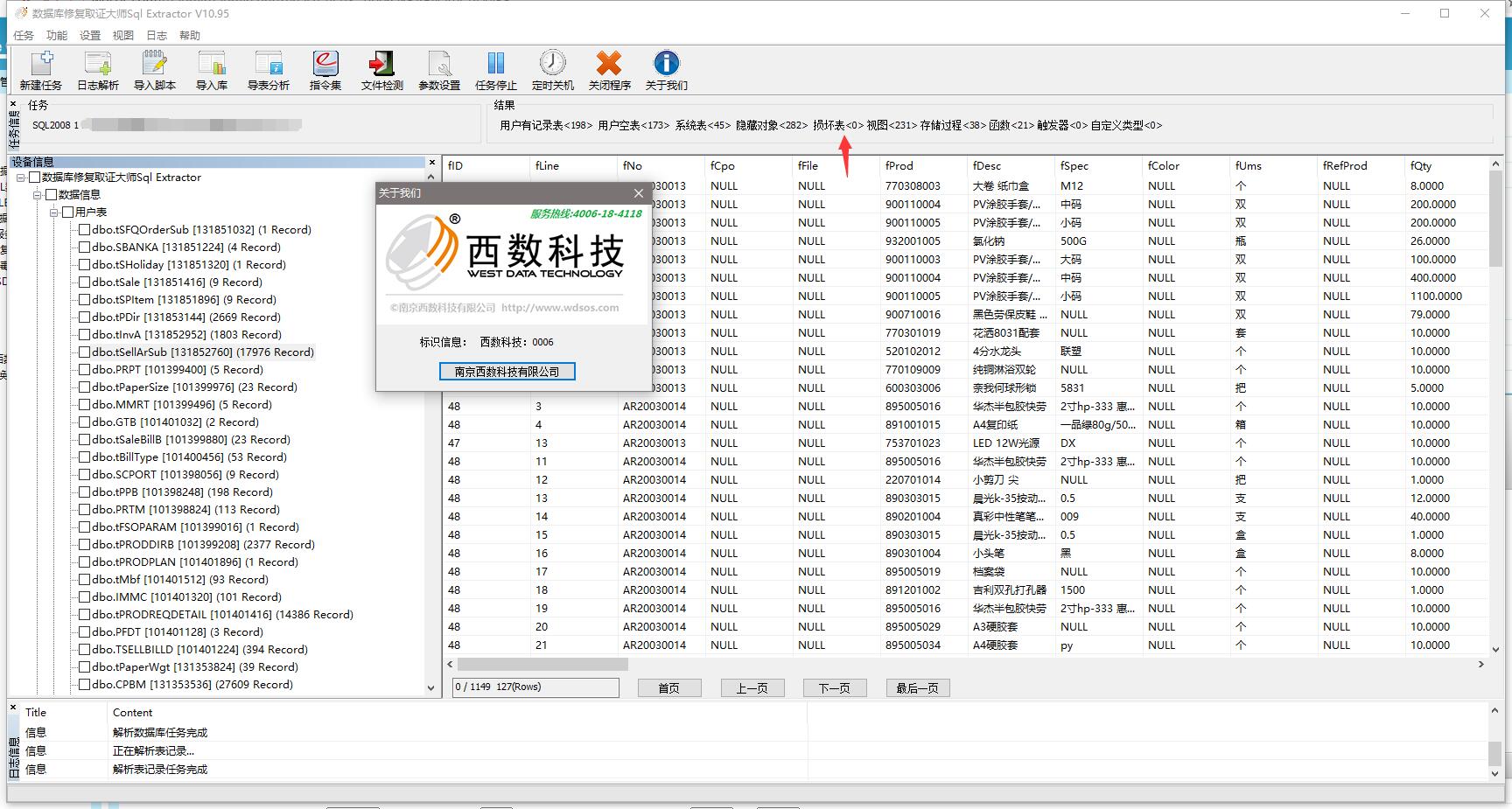Open the 导表分析 tool
This screenshot has width=1512, height=809.
tap(269, 70)
